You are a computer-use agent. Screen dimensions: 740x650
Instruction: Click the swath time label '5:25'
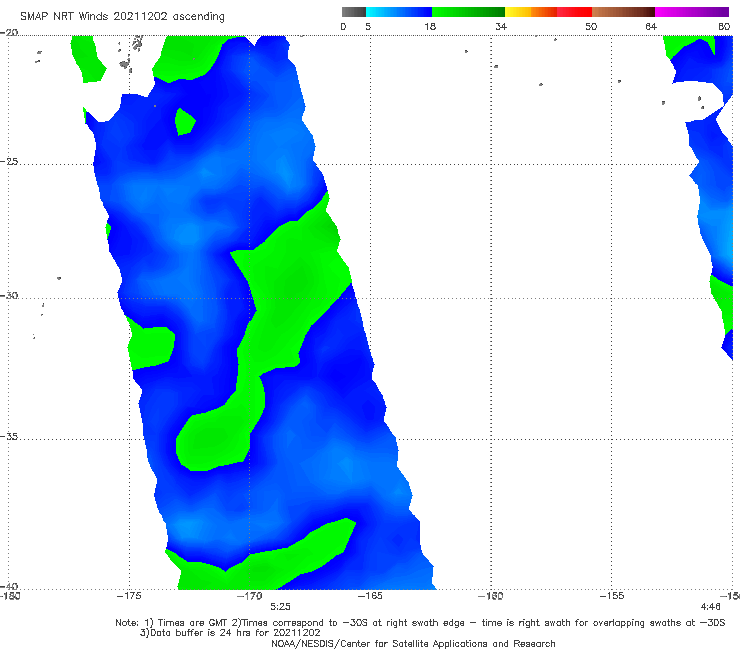(x=280, y=607)
